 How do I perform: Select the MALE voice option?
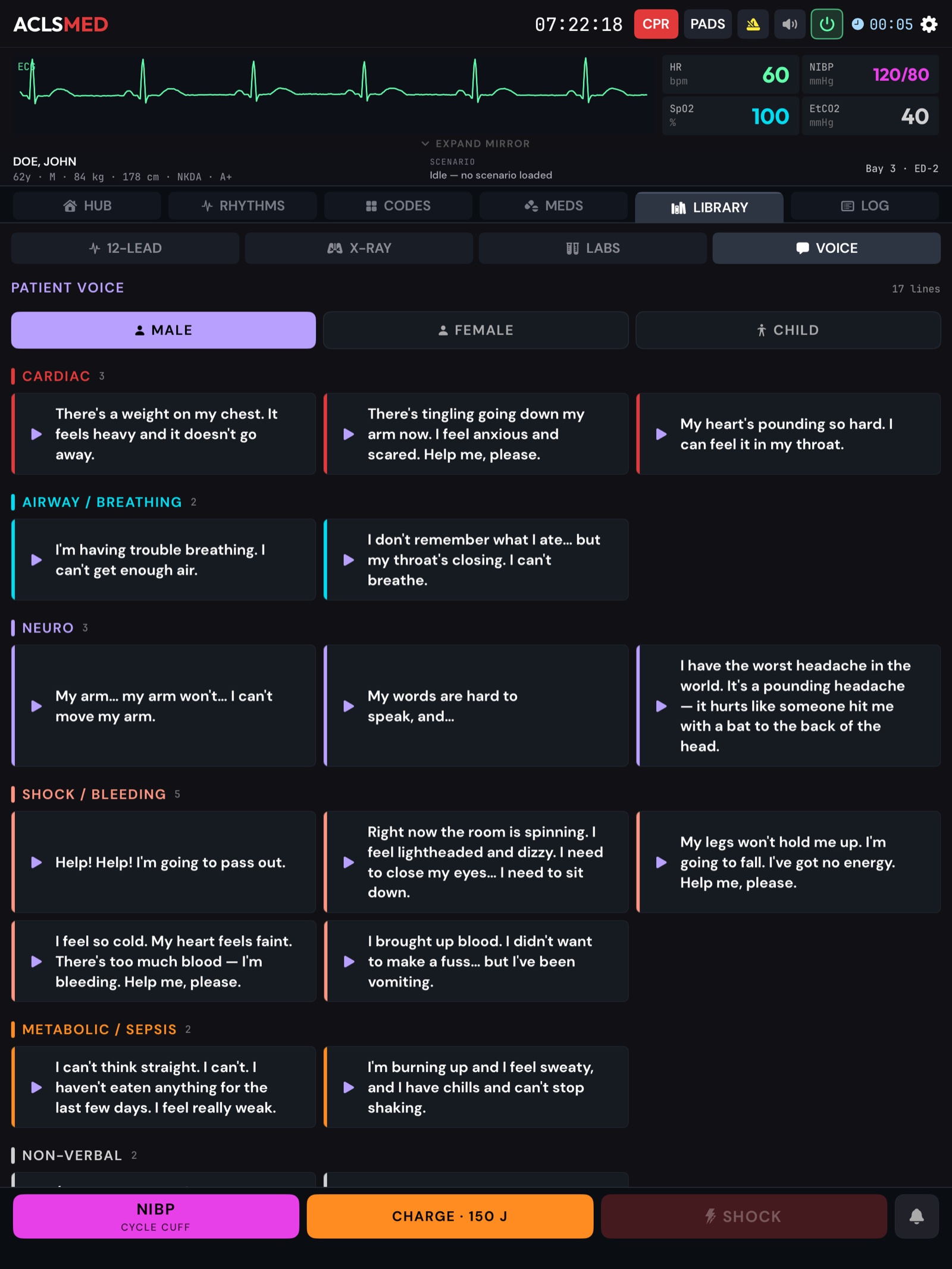point(164,330)
